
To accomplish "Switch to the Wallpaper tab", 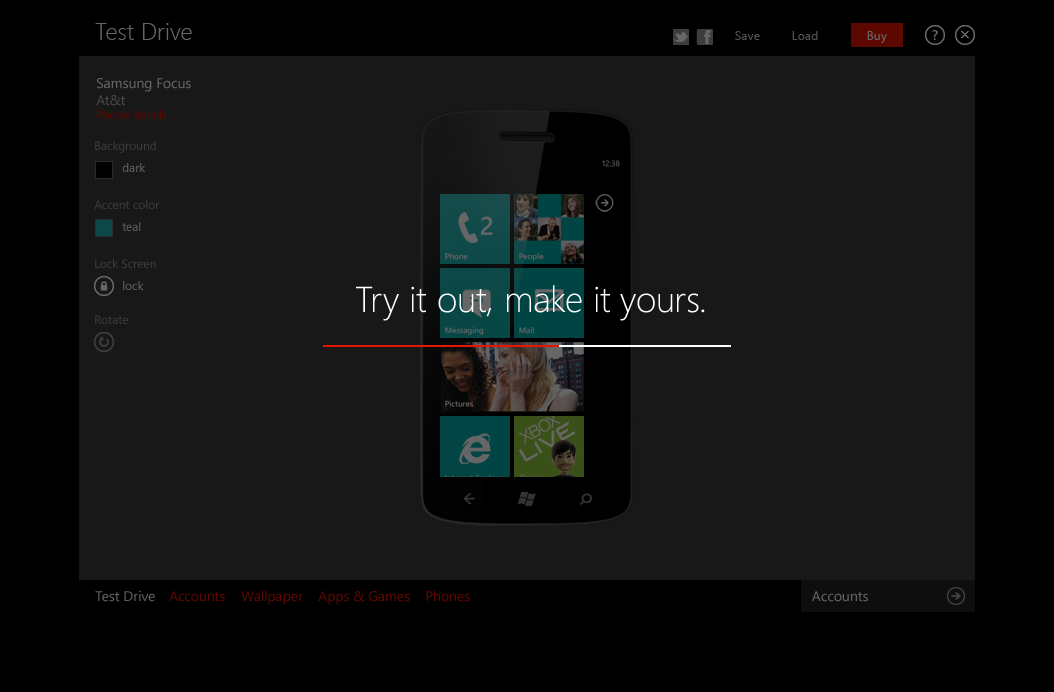I will pos(272,597).
